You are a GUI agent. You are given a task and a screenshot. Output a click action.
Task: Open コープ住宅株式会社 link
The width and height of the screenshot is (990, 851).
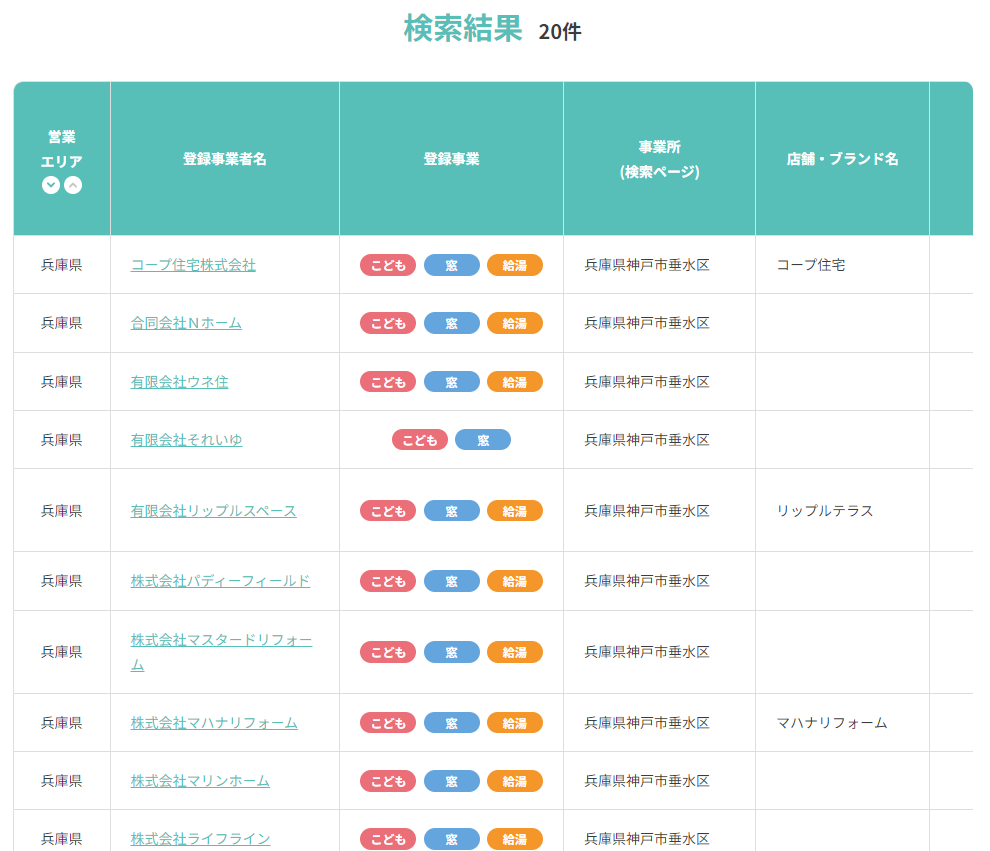[x=193, y=265]
